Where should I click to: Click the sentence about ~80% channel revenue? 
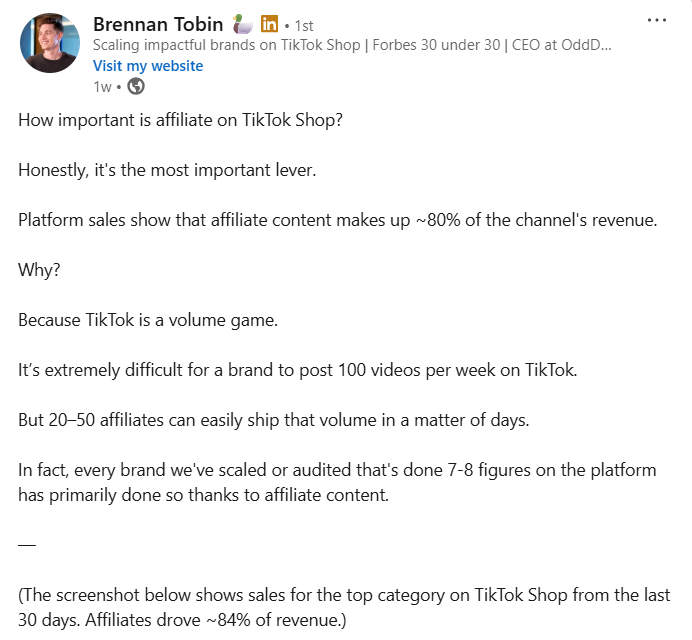pos(338,220)
